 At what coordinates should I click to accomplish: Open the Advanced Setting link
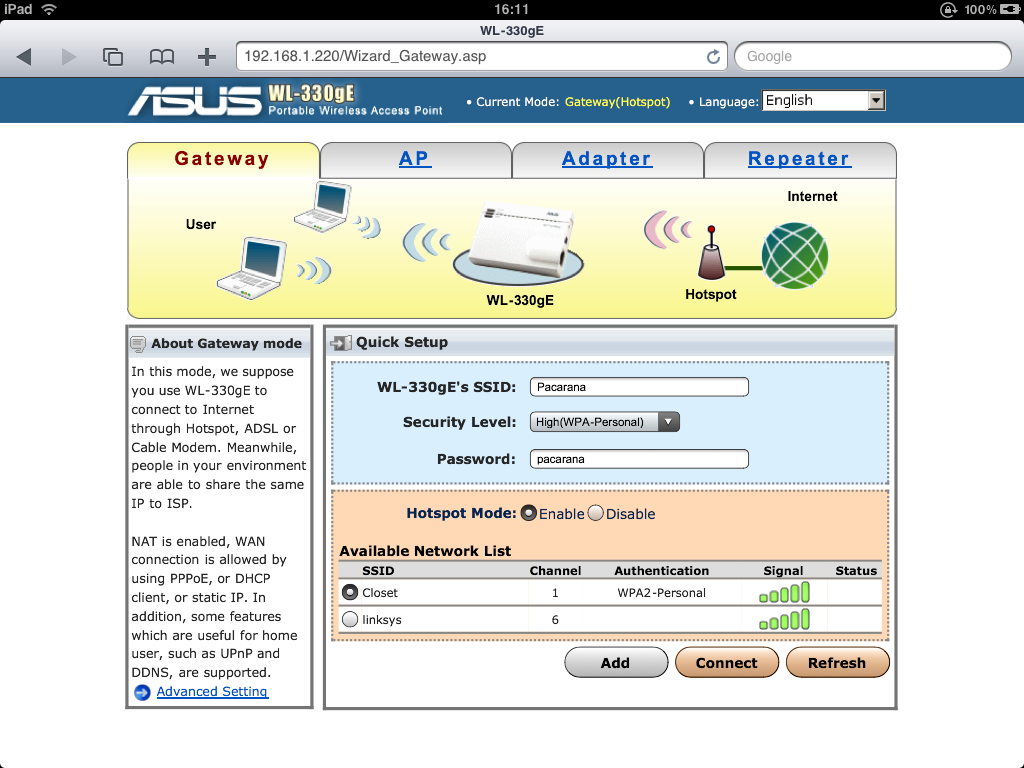point(212,692)
